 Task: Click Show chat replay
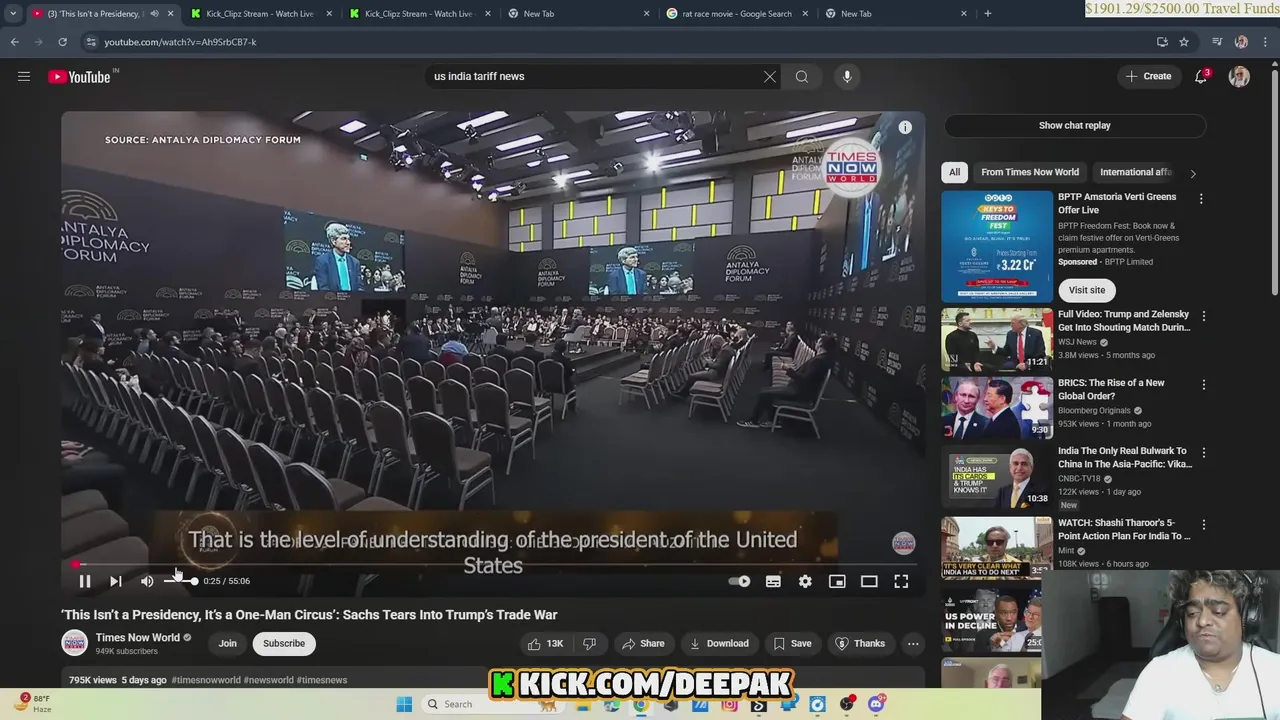coord(1075,125)
